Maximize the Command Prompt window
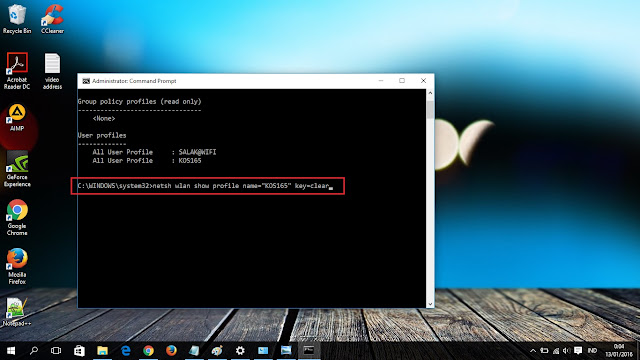This screenshot has height=360, width=640. 402,81
